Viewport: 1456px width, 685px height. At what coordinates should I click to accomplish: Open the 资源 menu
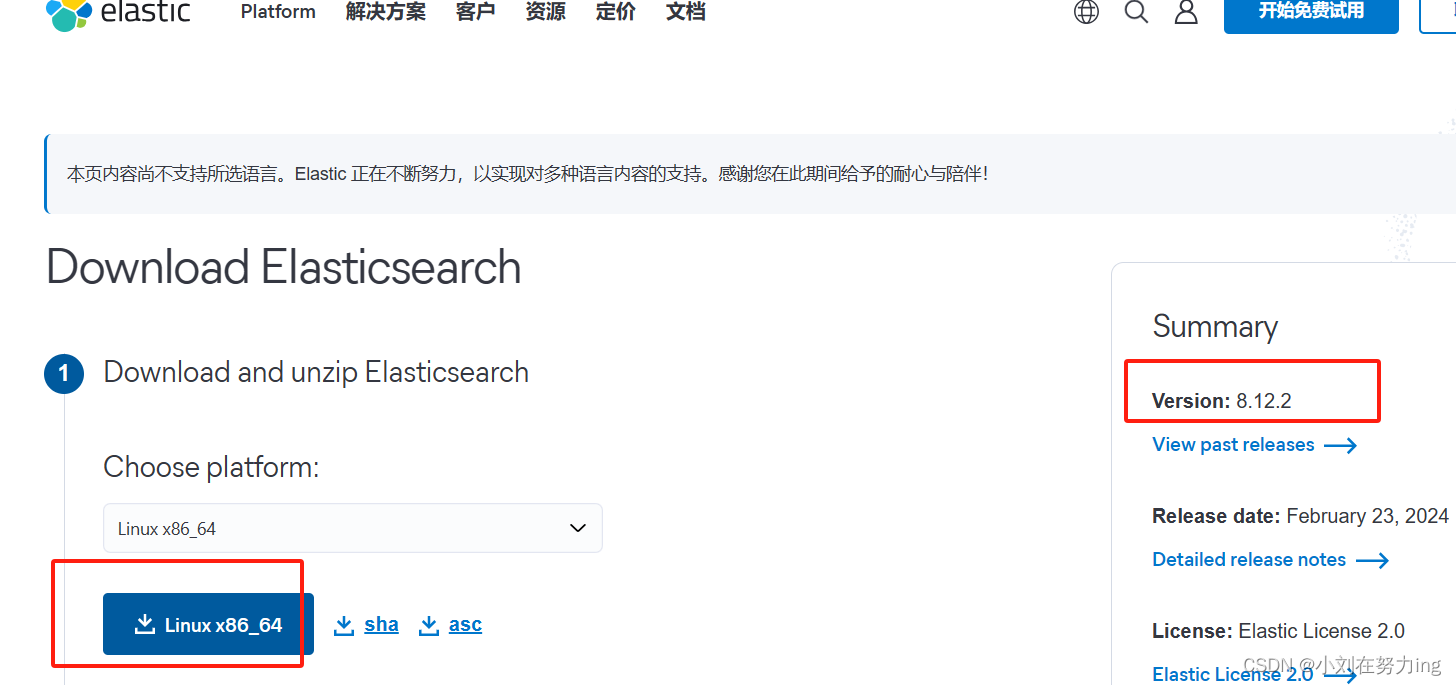(545, 12)
